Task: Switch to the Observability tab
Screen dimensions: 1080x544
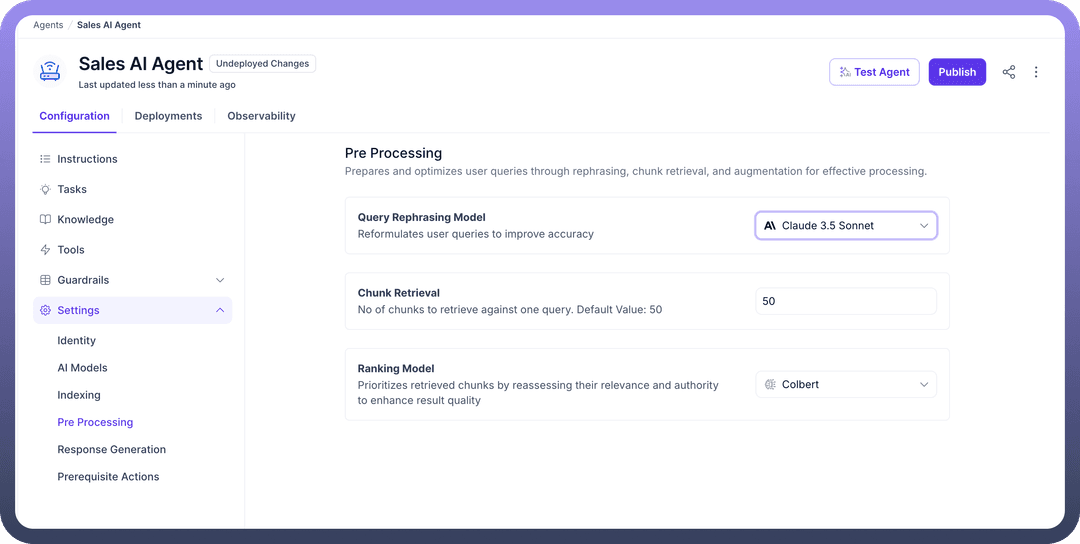Action: (x=261, y=116)
